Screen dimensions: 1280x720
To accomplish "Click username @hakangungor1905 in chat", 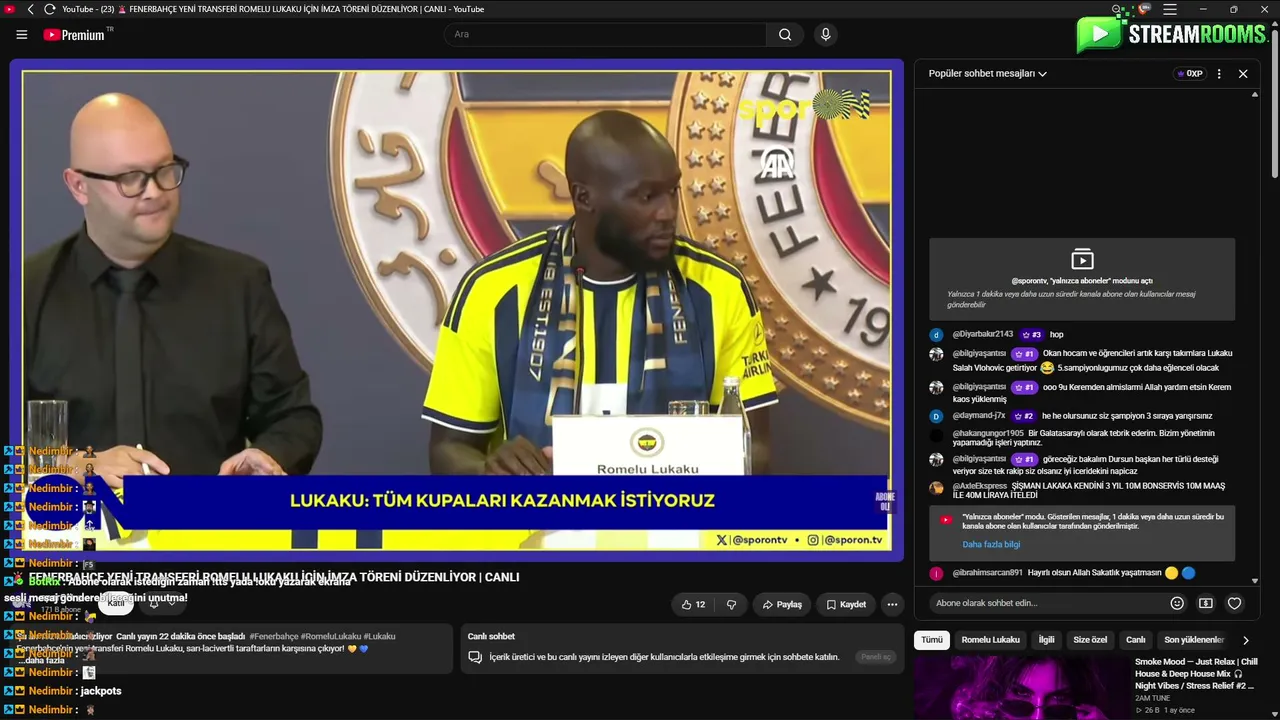I will tap(988, 433).
